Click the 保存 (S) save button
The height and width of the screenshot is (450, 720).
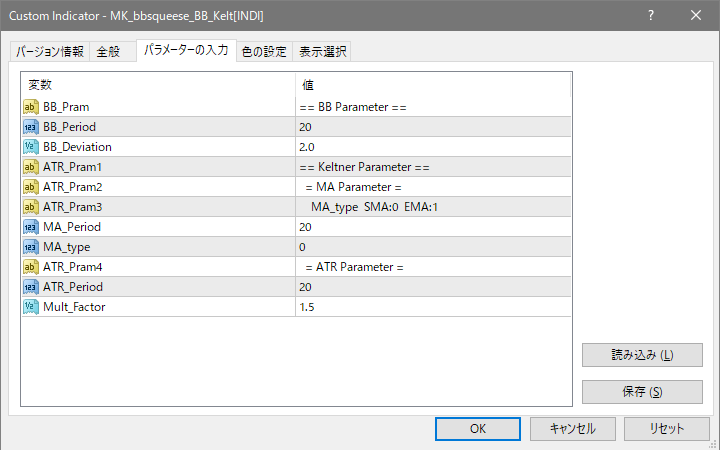coord(642,392)
